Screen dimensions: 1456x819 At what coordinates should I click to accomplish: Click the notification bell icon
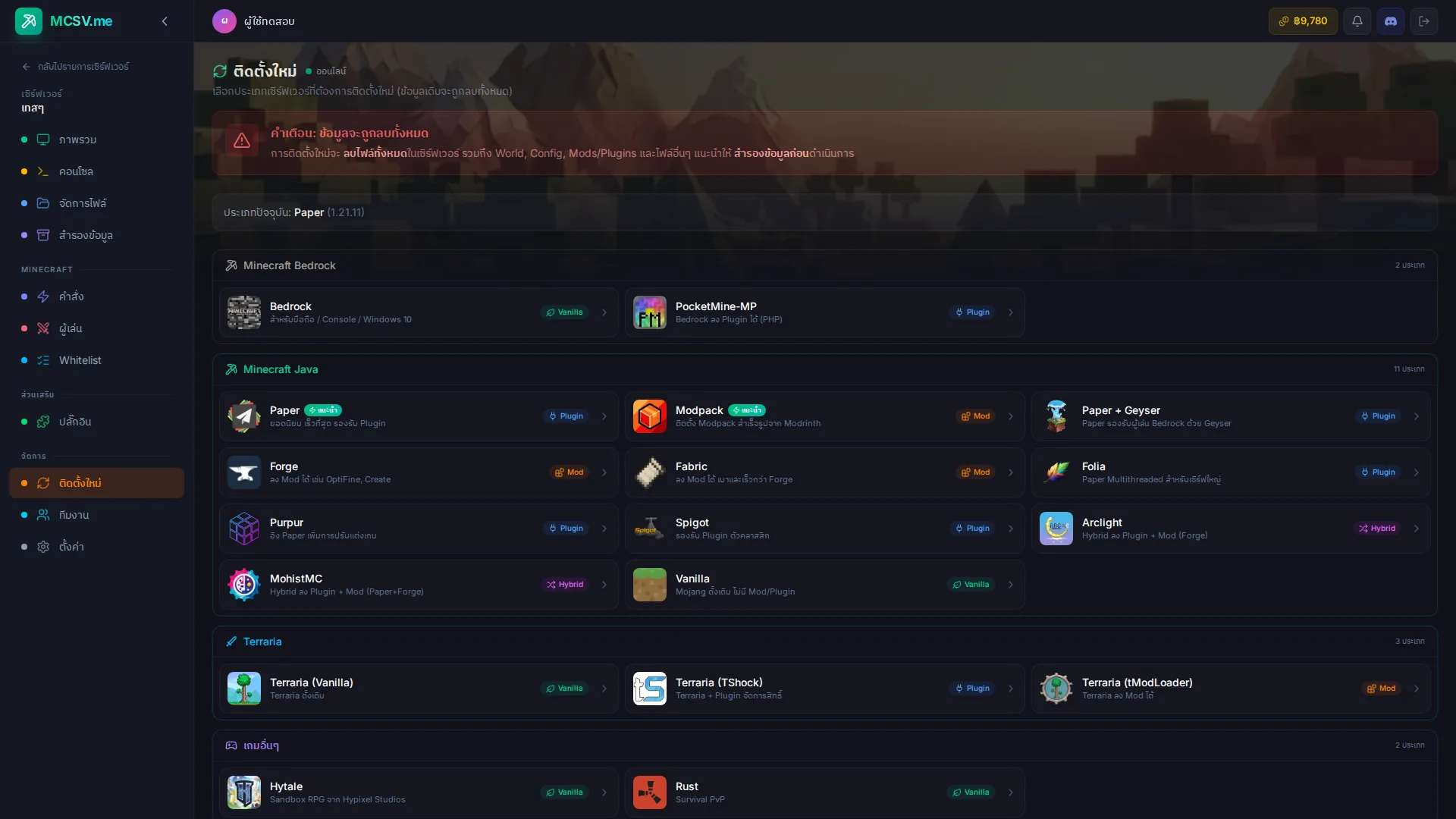1357,21
